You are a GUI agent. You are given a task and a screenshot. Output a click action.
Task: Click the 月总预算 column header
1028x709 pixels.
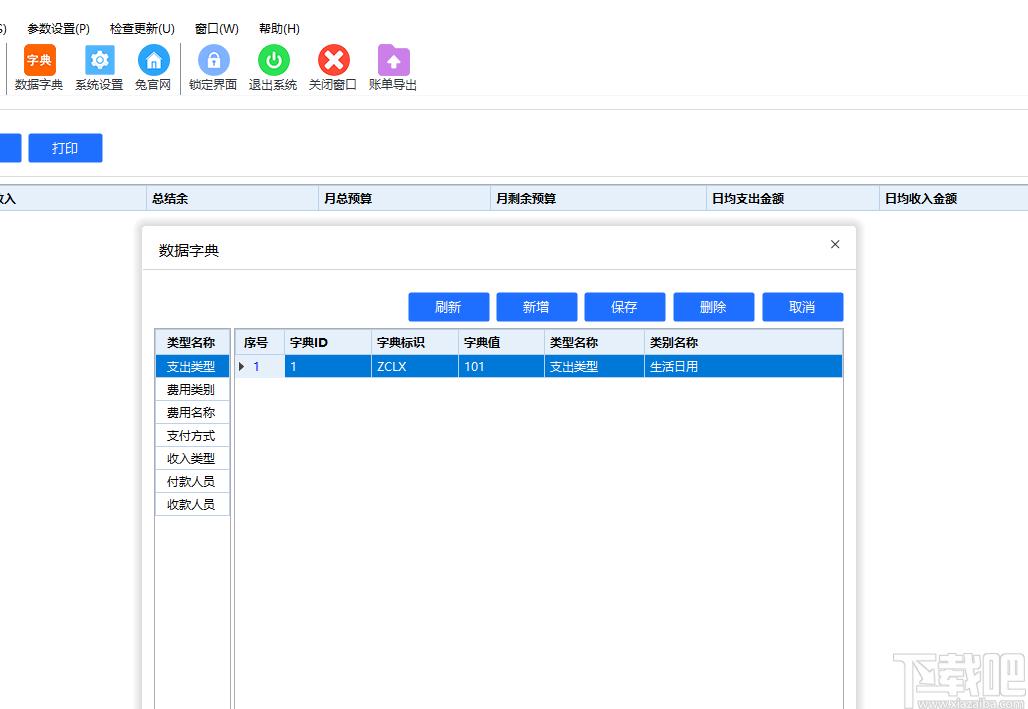coord(405,198)
